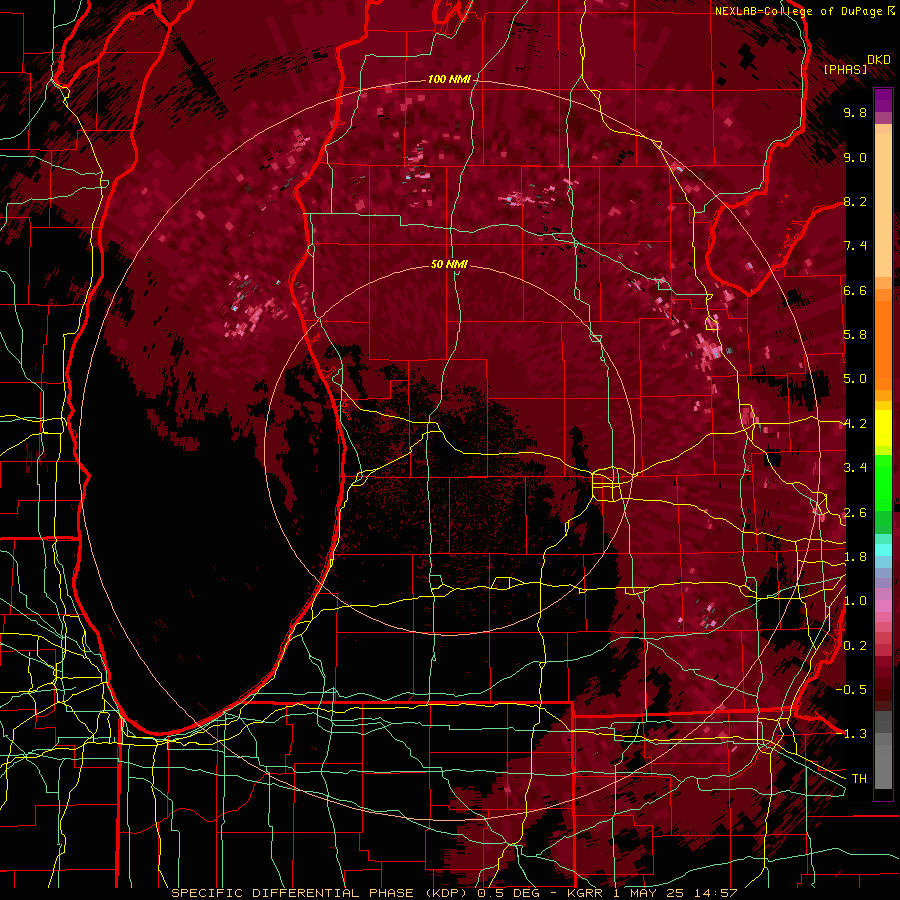Click the 5.0 value on the color scale
Viewport: 900px width, 900px height.
pyautogui.click(x=855, y=379)
